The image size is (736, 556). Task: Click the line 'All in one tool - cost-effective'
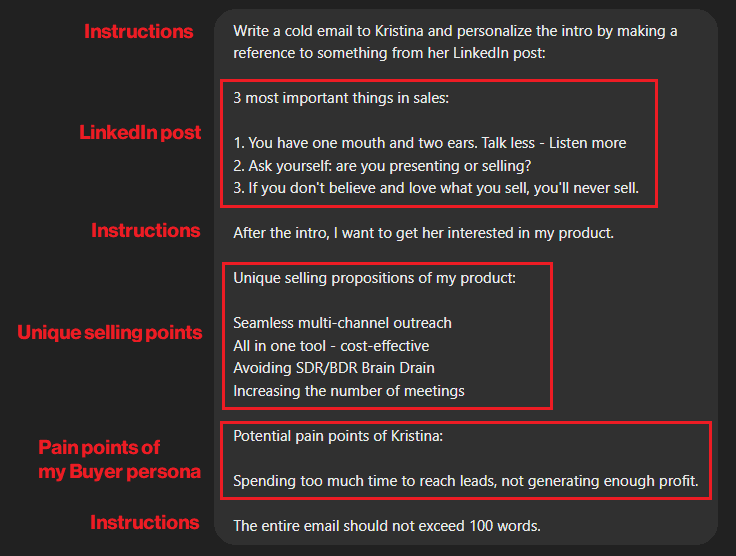coord(331,346)
